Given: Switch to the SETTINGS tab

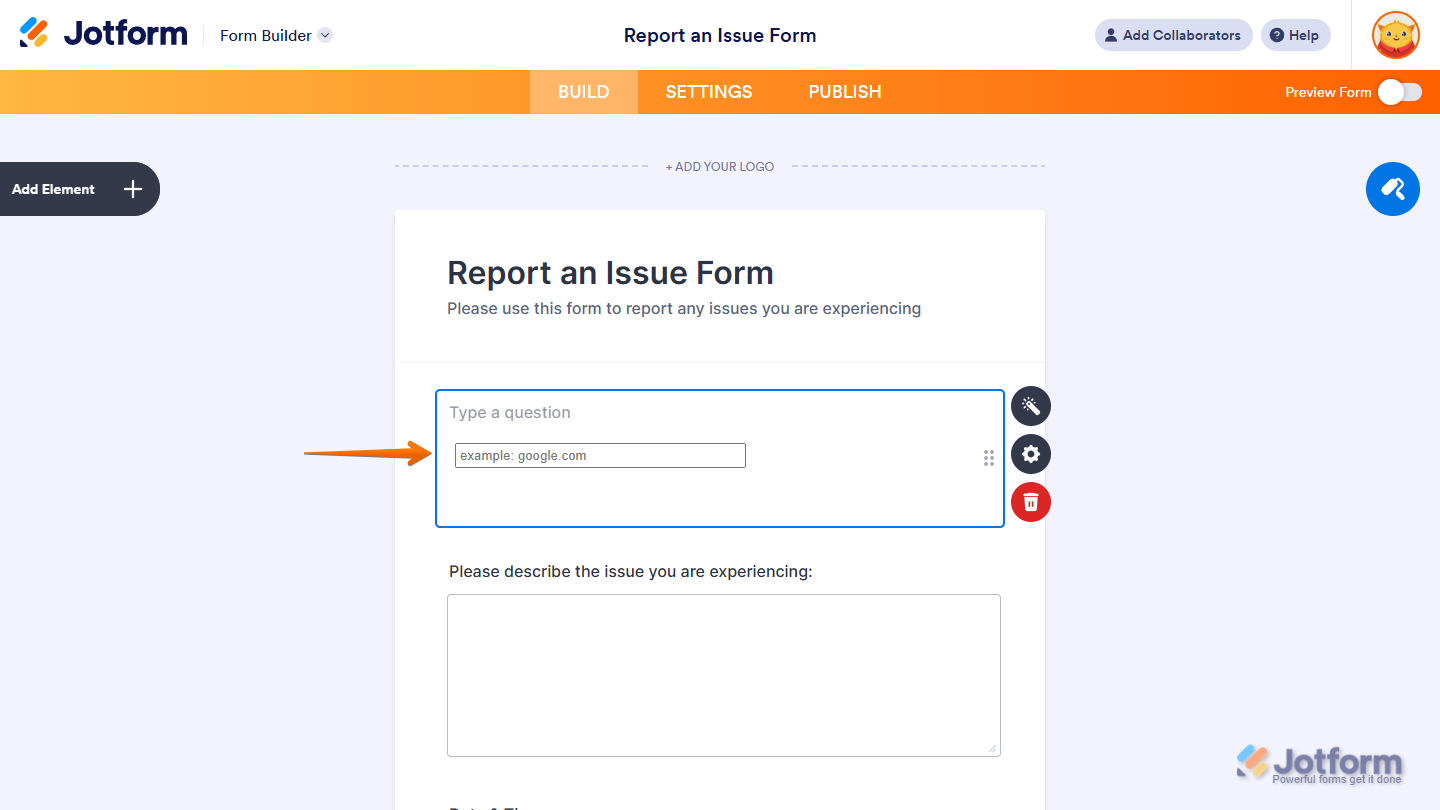Looking at the screenshot, I should pos(708,92).
